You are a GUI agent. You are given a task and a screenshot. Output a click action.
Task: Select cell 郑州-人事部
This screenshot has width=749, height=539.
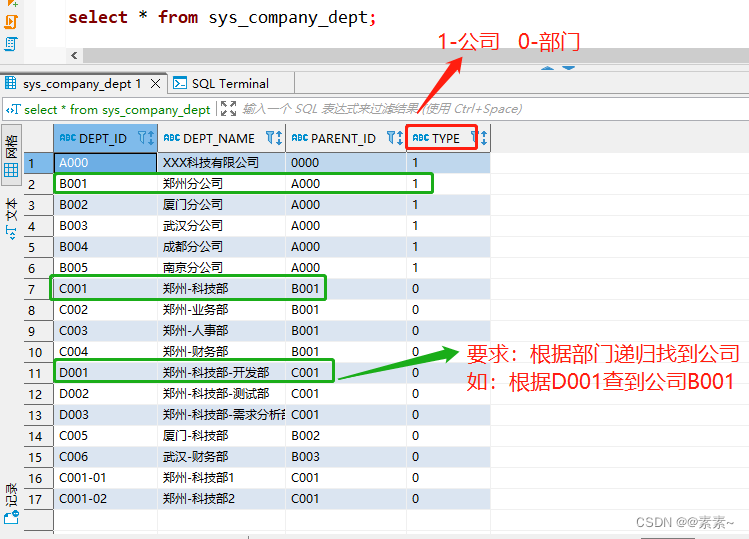pos(222,331)
